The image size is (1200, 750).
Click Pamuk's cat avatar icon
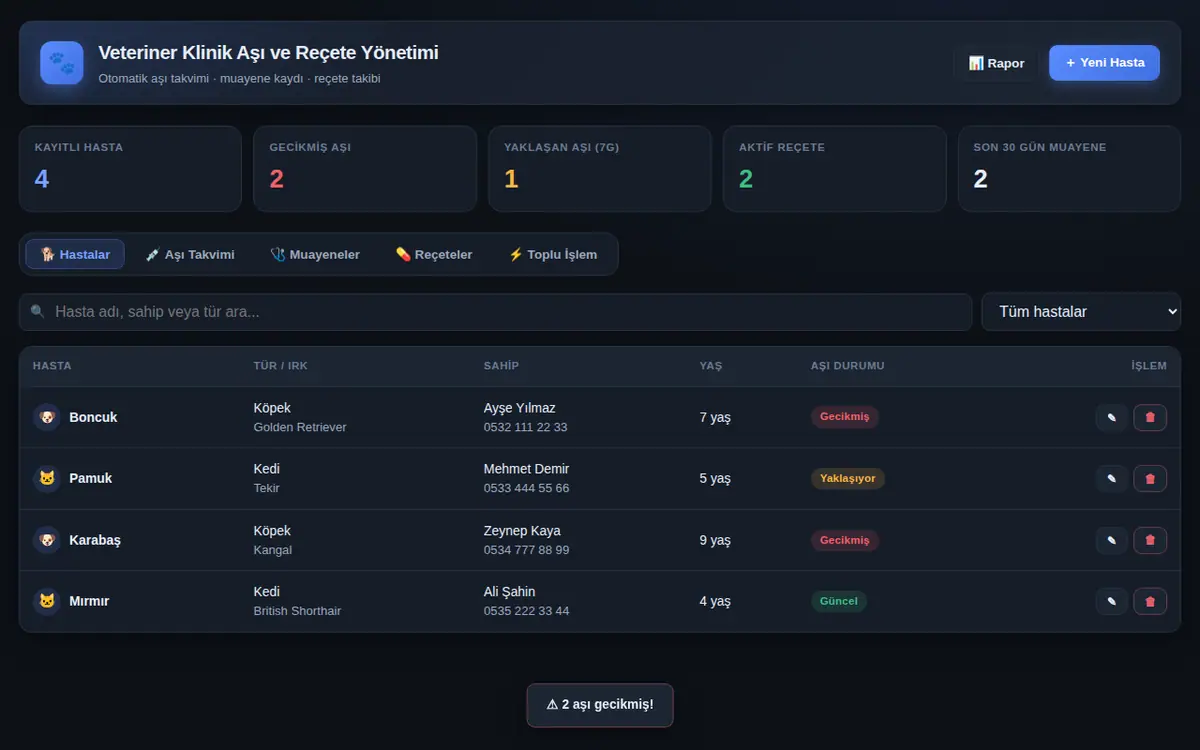[47, 478]
